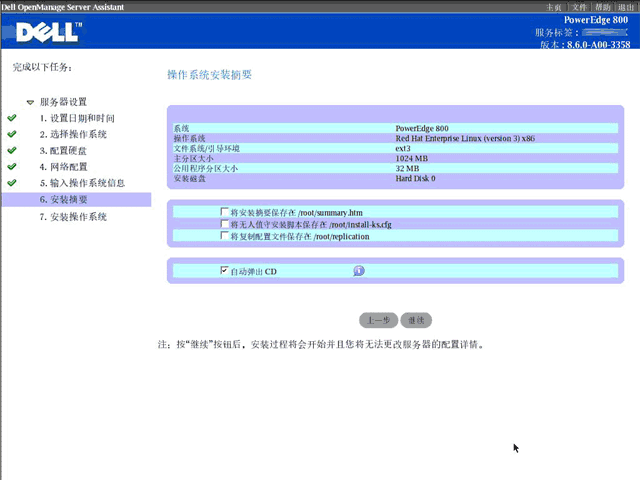Click the 继续 continue button

(x=416, y=320)
